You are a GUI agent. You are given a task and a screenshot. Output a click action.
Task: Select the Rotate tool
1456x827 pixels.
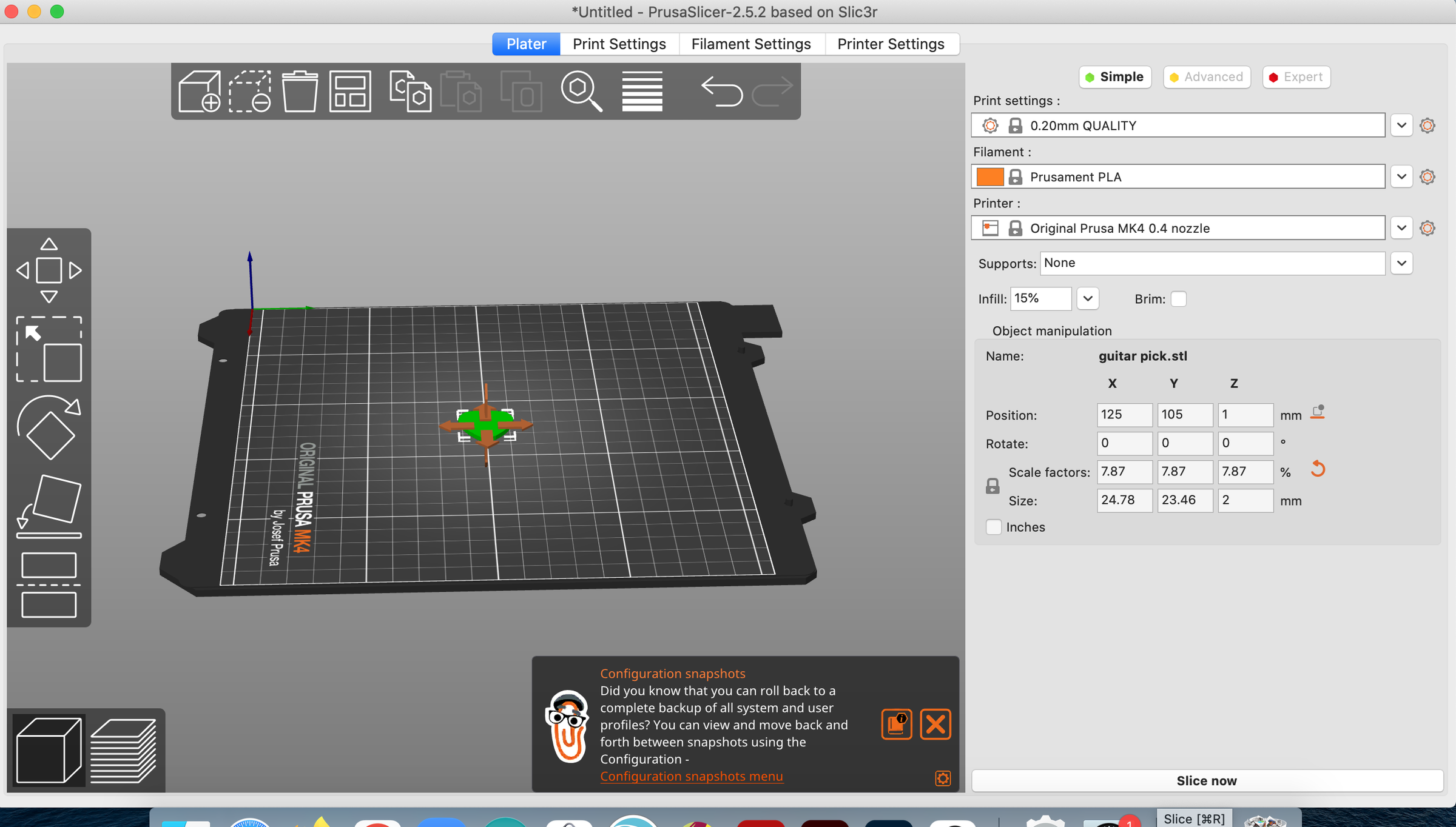point(49,428)
